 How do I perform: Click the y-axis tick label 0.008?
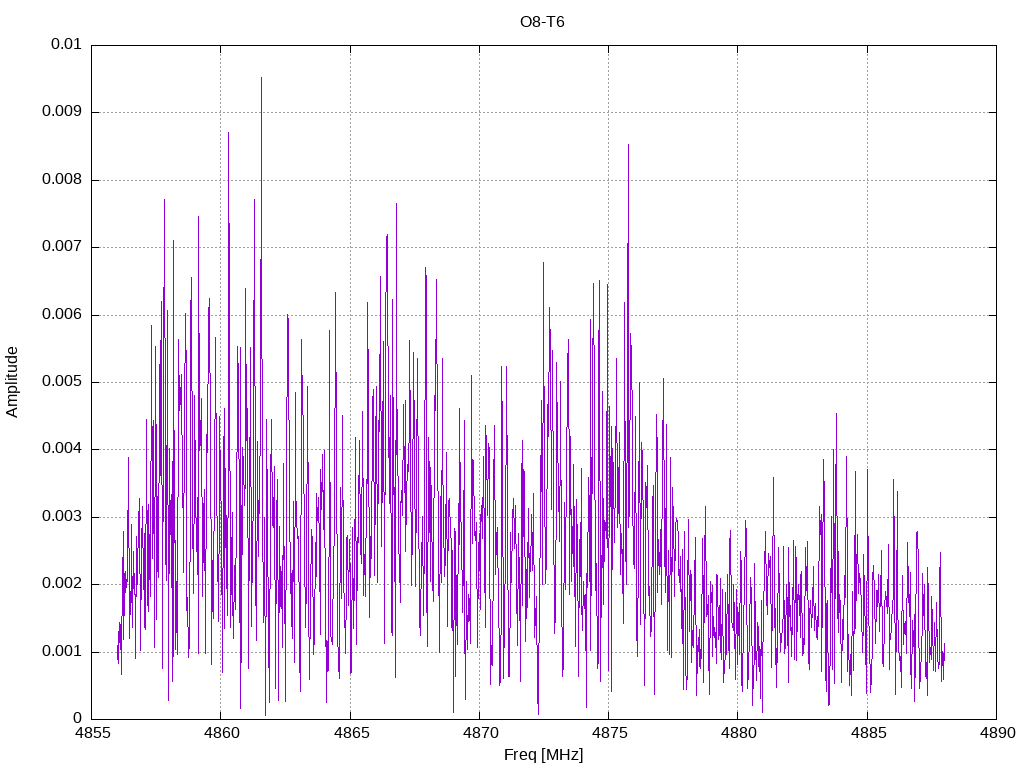point(62,180)
